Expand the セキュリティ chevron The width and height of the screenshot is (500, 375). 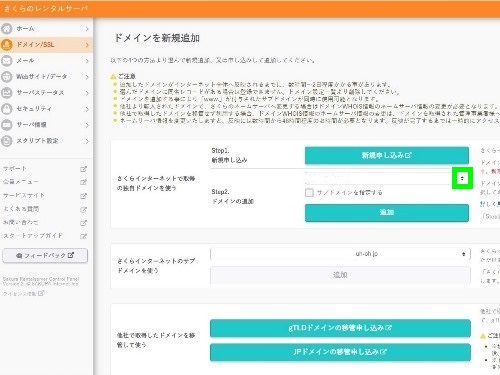point(87,109)
